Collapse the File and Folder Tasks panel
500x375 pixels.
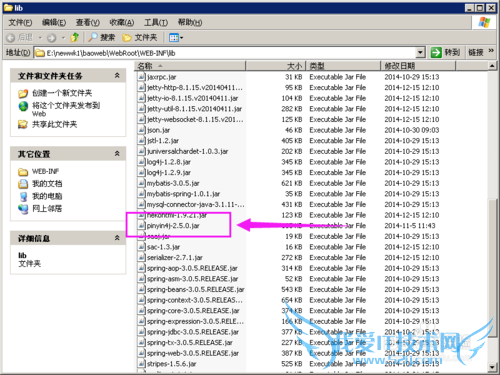(117, 76)
